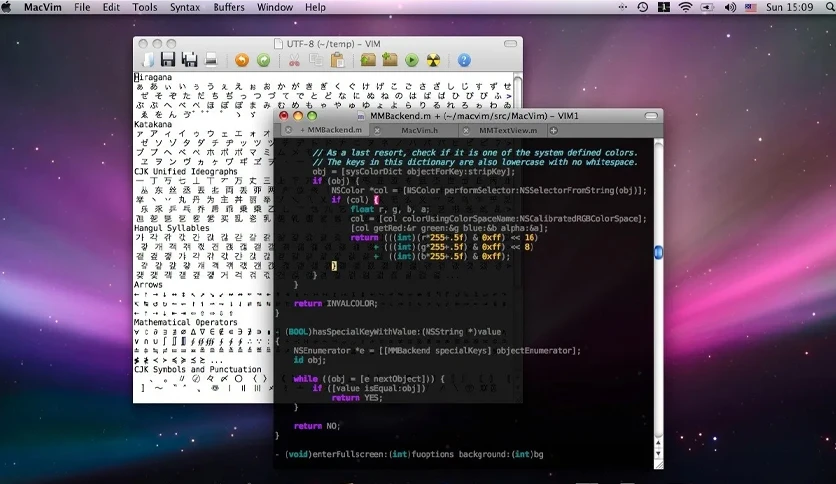Open the Tools menu

(144, 7)
